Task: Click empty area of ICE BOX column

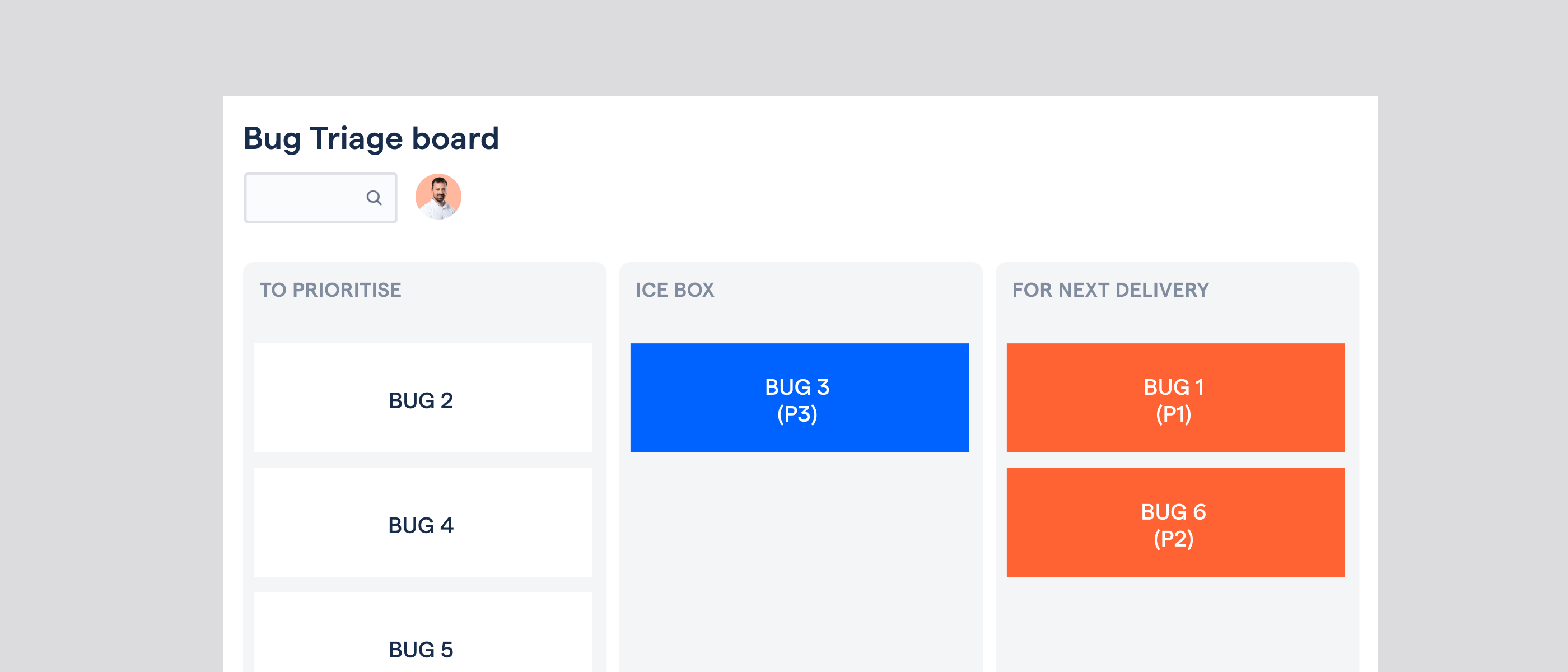Action: click(799, 560)
